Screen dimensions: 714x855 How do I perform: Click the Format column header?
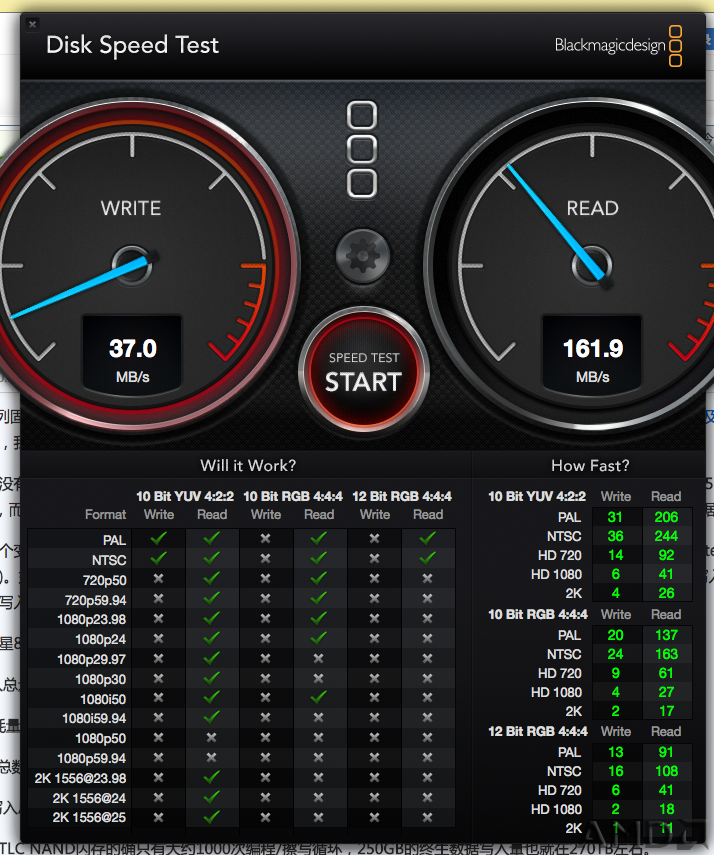tap(105, 515)
